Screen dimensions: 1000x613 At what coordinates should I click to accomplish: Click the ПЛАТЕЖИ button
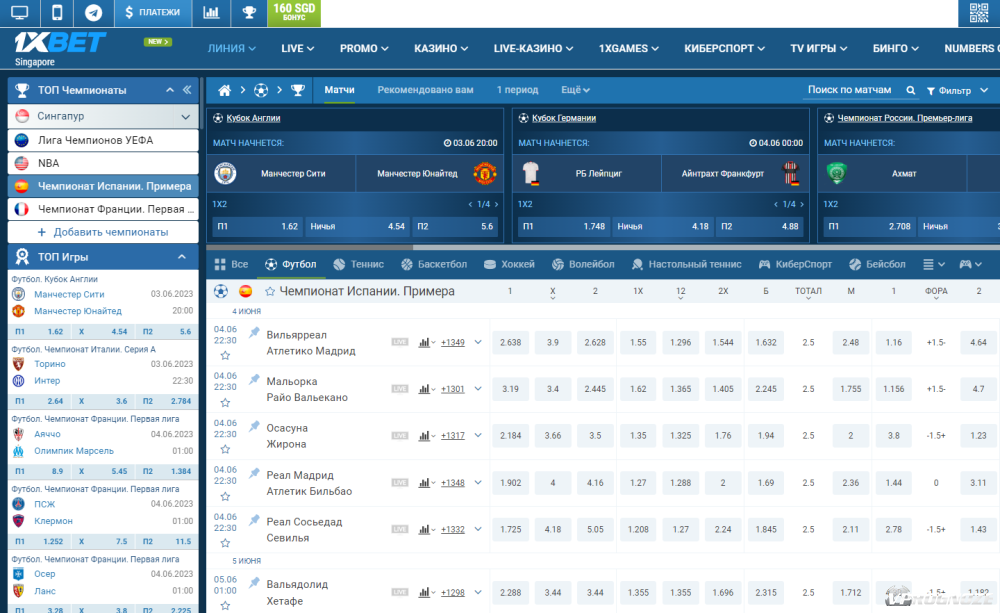[152, 12]
